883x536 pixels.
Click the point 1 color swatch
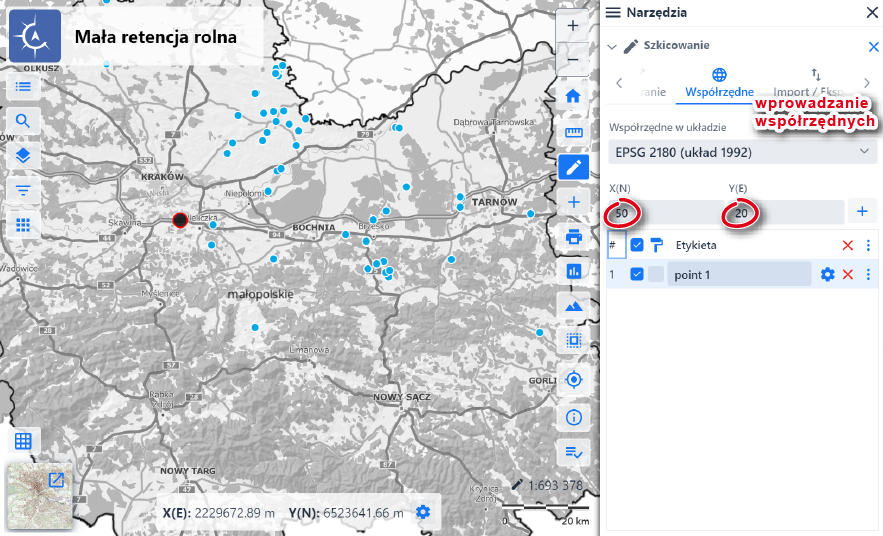coord(656,275)
